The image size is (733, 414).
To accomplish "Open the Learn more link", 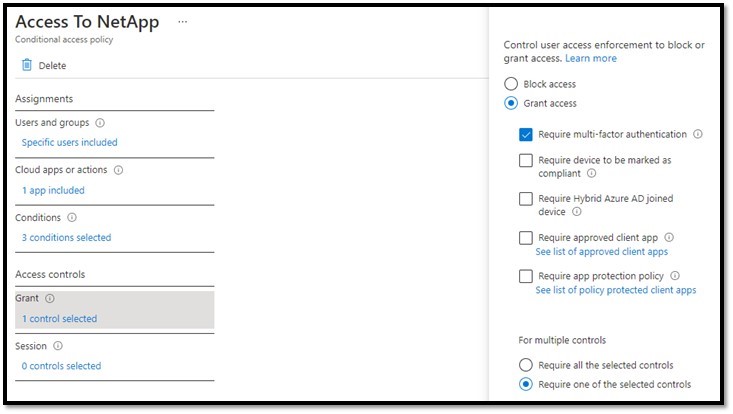I will click(x=590, y=58).
